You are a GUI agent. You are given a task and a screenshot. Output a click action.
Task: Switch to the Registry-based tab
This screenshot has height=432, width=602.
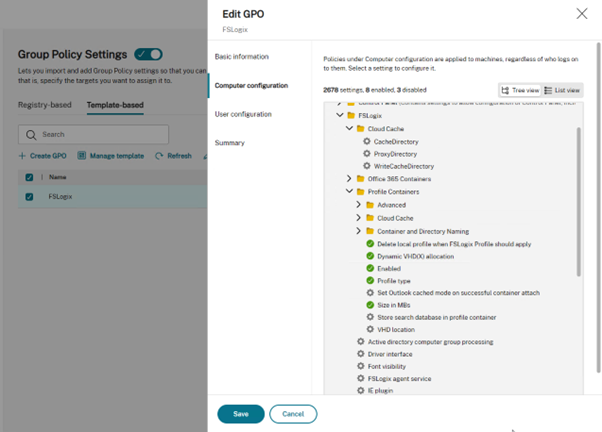tap(45, 105)
